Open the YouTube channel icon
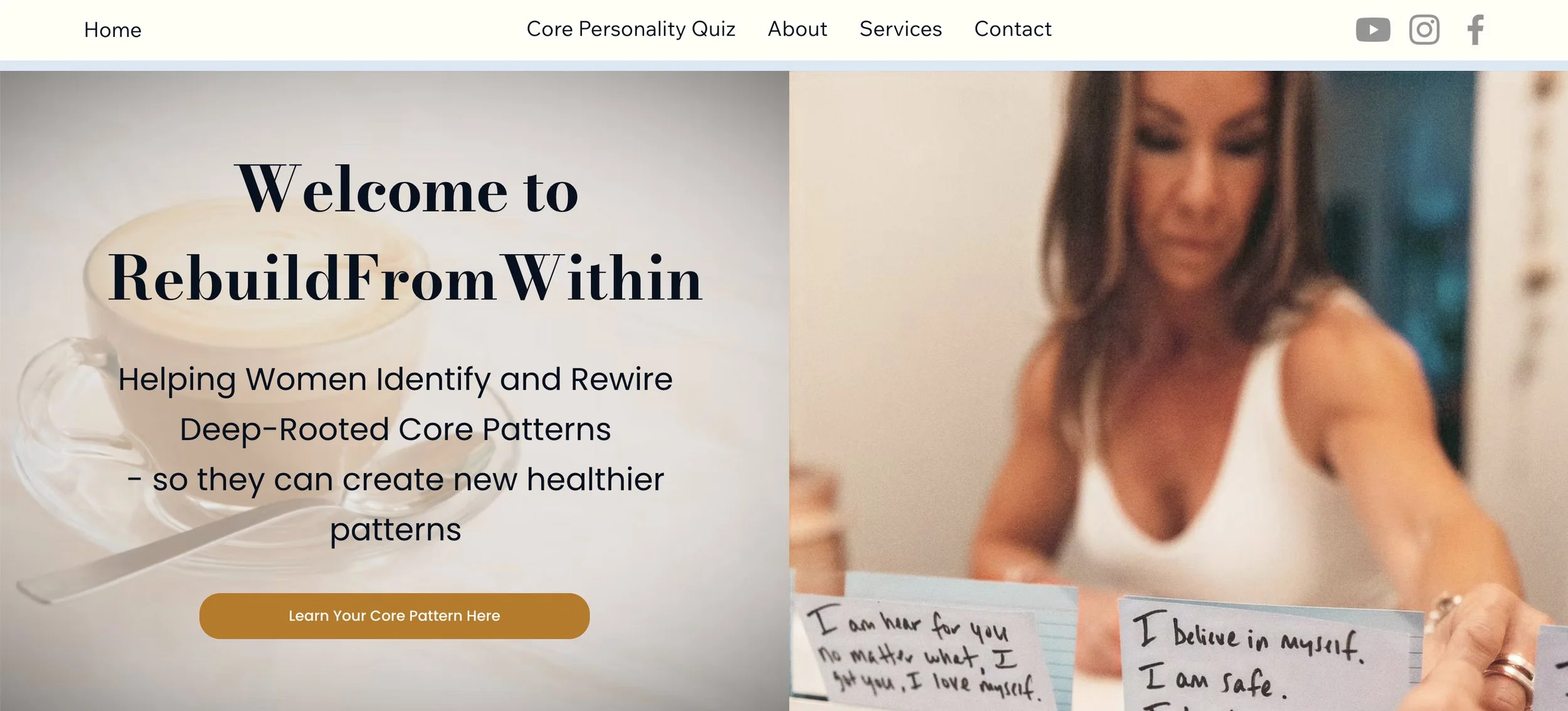The image size is (1568, 711). [x=1372, y=29]
